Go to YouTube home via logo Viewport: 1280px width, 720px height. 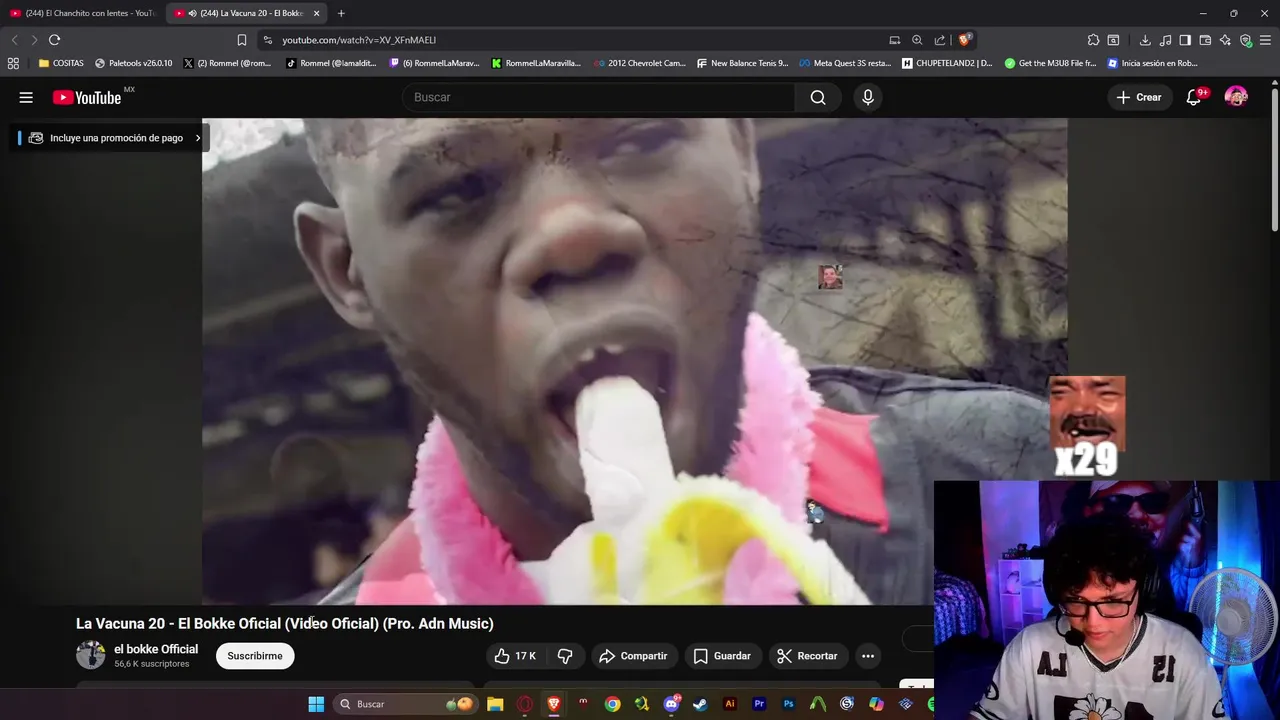pos(87,97)
